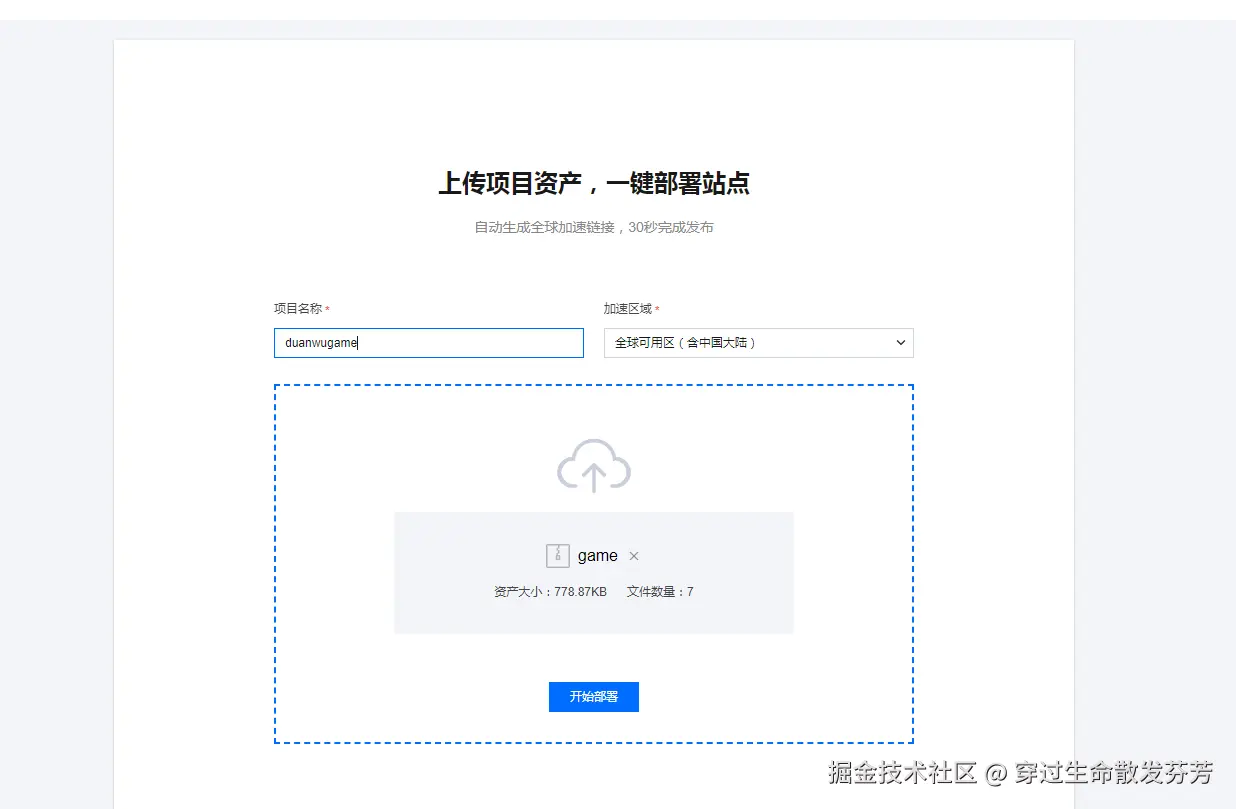This screenshot has height=809, width=1236.
Task: Click the 开始部署 deploy button
Action: [594, 697]
